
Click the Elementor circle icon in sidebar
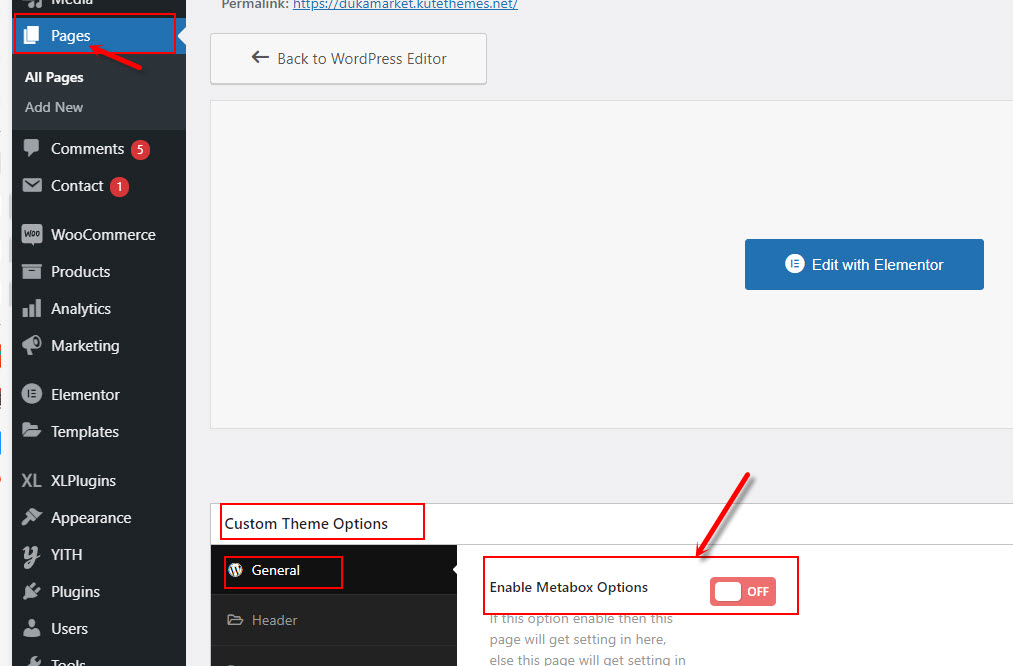pos(32,394)
